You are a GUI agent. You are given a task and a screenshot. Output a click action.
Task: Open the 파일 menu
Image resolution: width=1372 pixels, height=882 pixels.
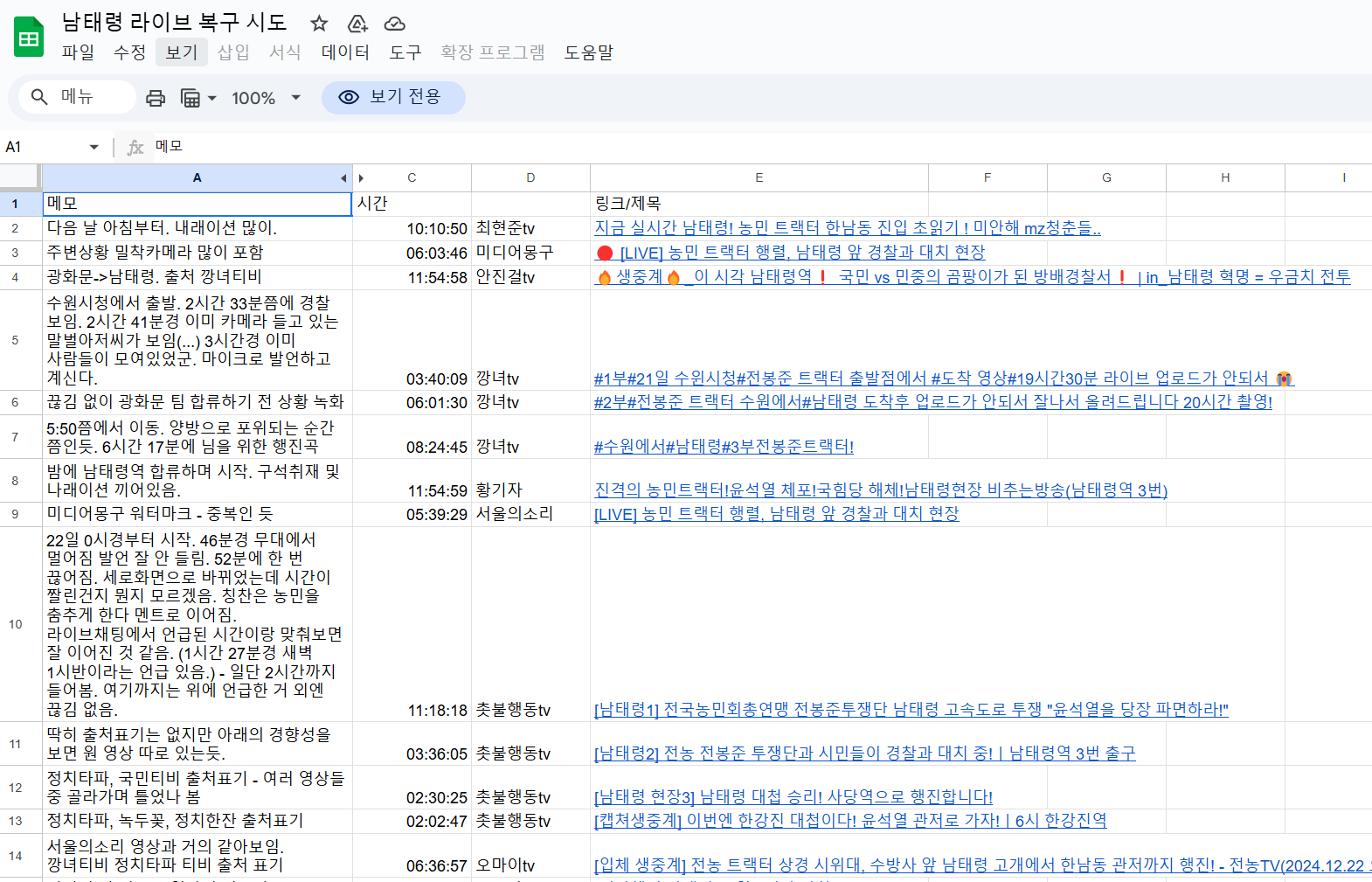pos(78,52)
